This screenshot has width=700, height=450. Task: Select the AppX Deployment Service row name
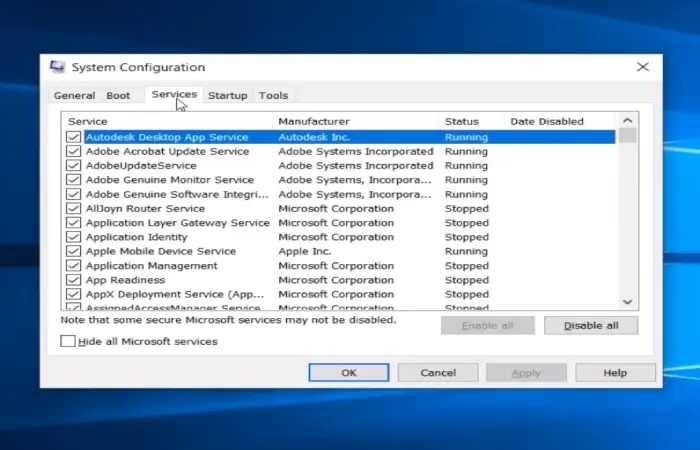175,294
